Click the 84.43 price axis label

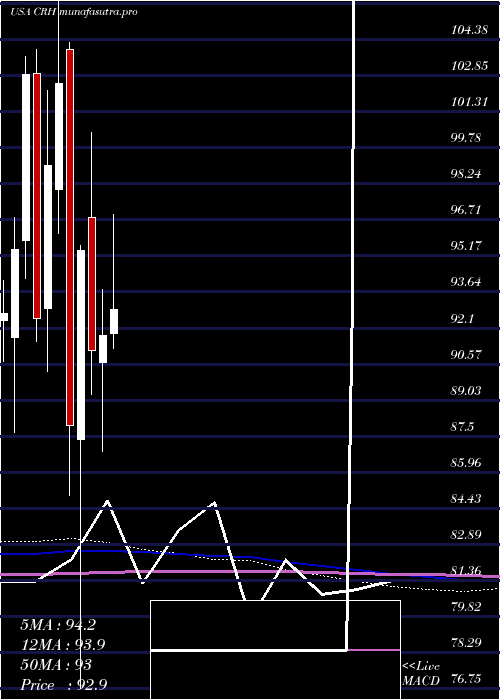coord(468,498)
